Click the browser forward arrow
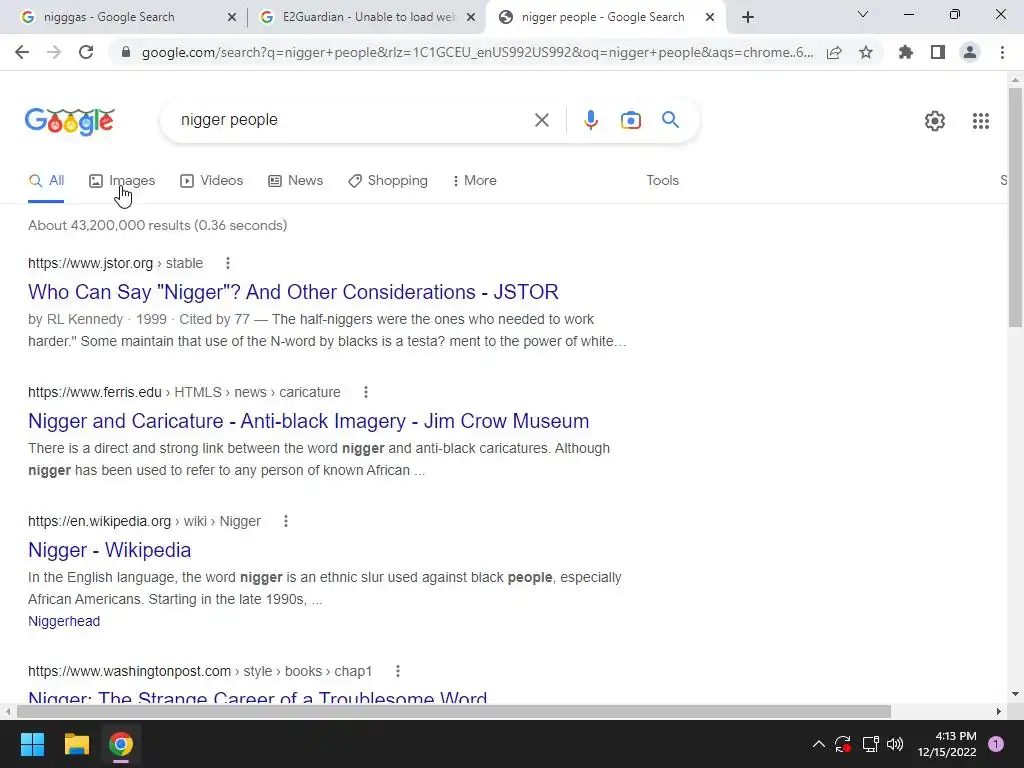 coord(54,52)
